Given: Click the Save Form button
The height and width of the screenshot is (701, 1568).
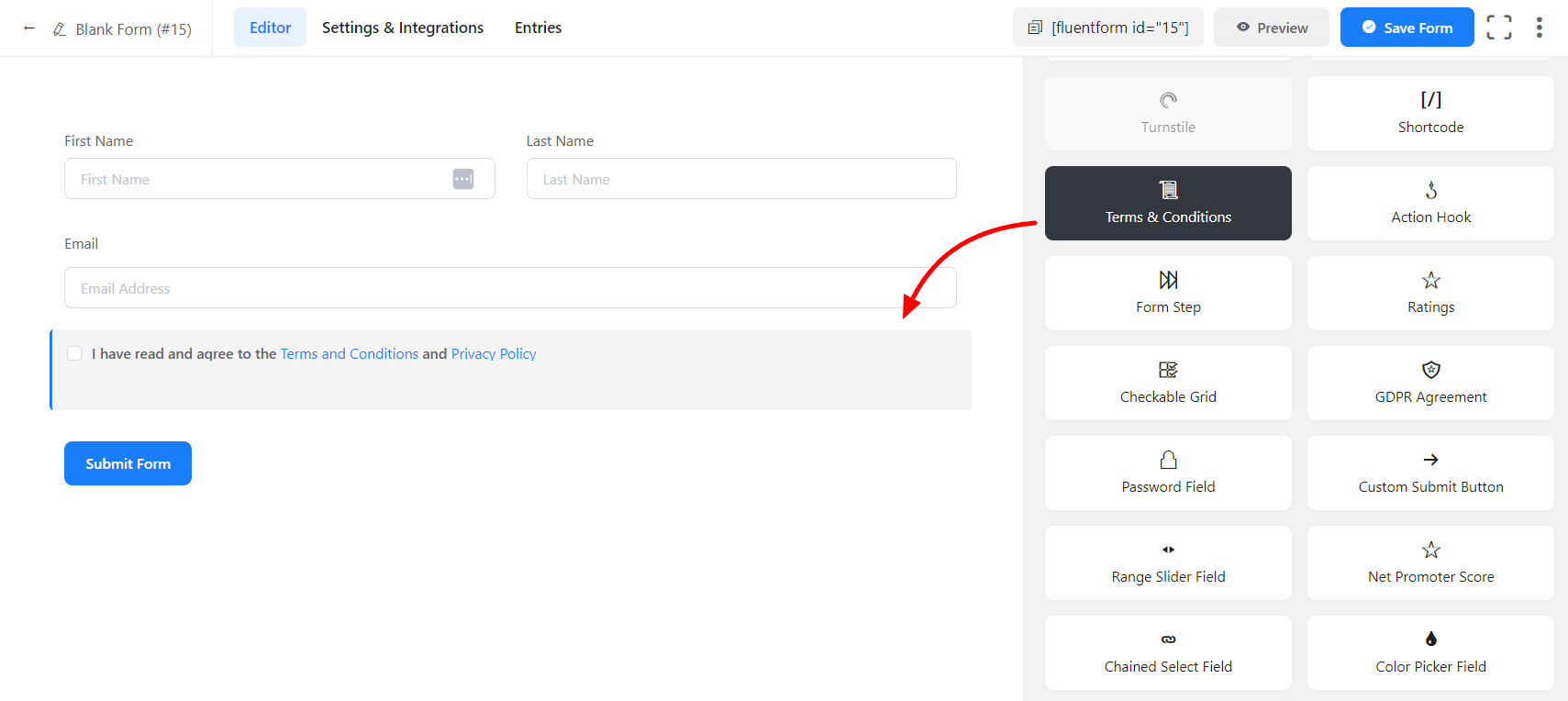Looking at the screenshot, I should (1406, 28).
